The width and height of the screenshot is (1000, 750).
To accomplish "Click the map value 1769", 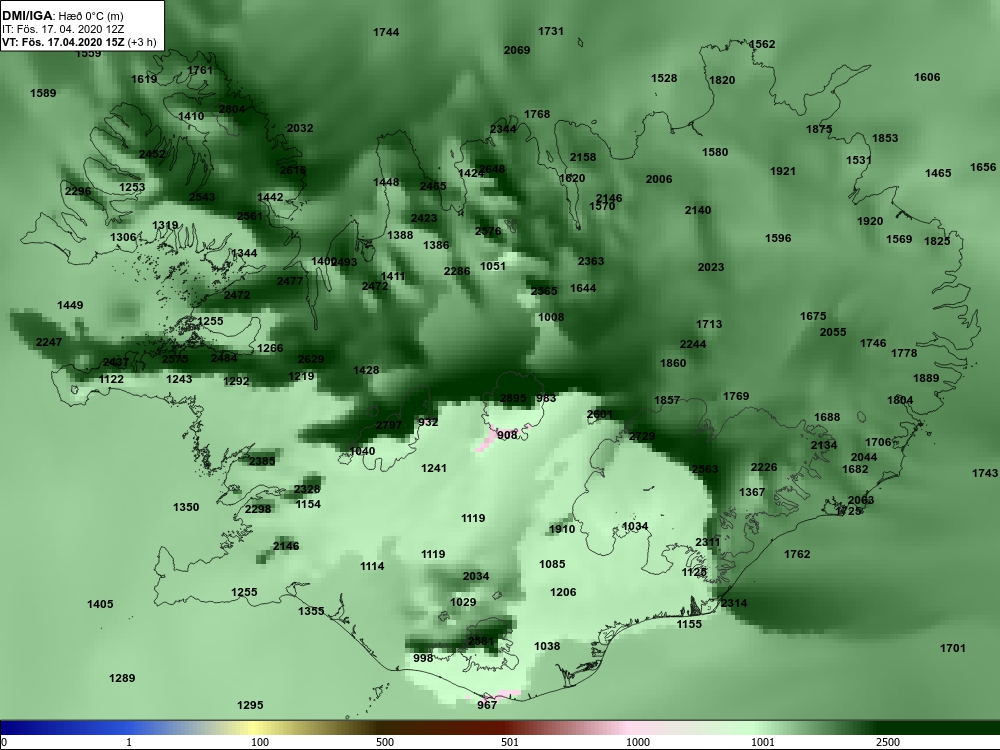I will [x=735, y=396].
